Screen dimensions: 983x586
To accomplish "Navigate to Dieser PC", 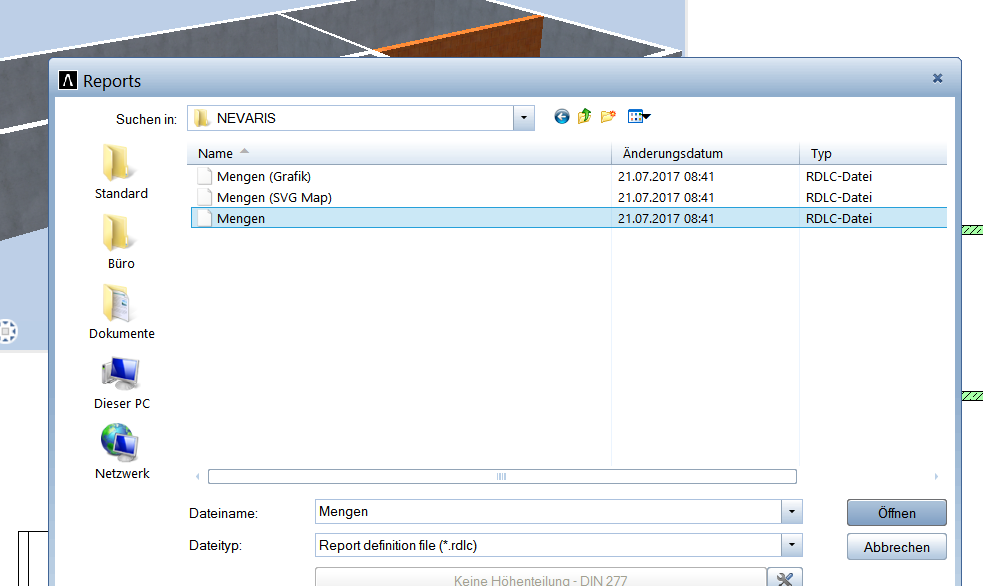I will 121,382.
